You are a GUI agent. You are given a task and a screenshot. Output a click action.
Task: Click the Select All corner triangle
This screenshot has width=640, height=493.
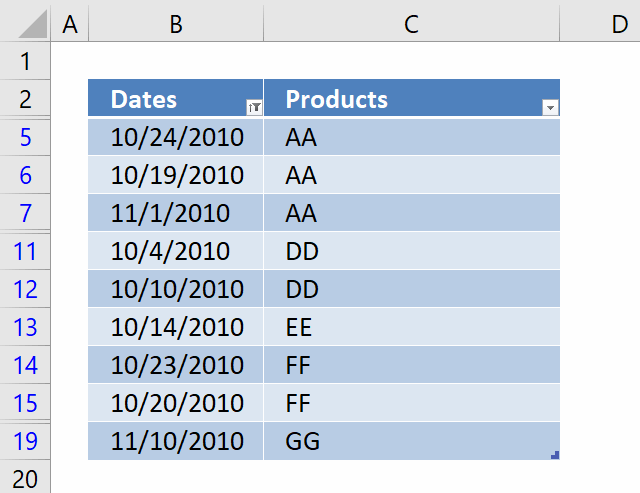tap(33, 24)
